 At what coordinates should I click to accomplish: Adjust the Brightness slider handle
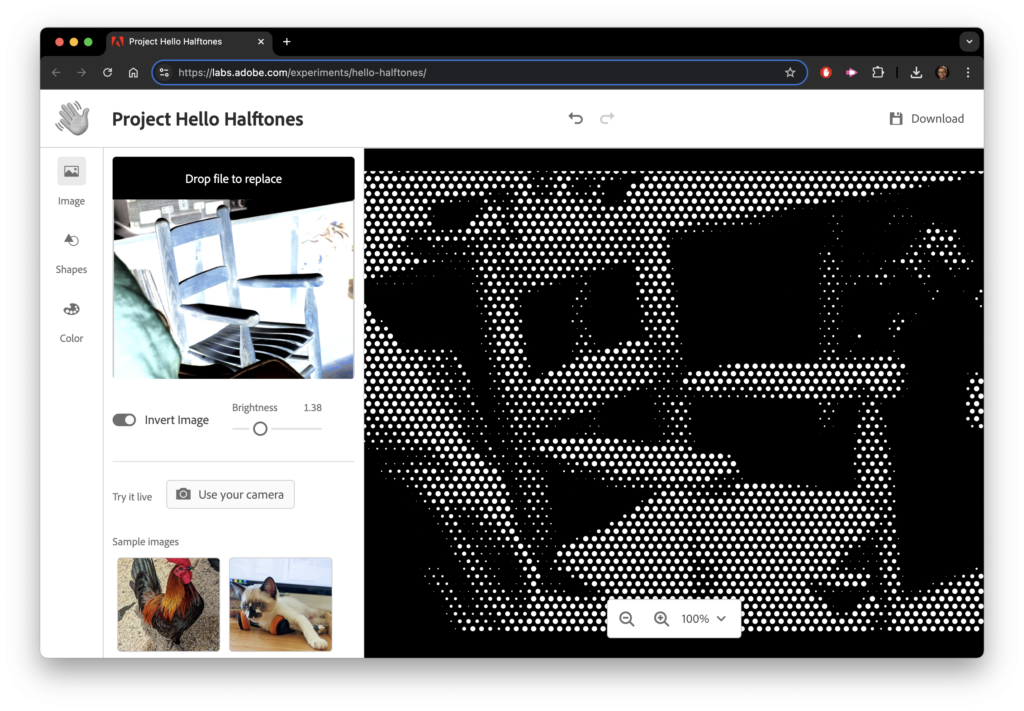(260, 428)
